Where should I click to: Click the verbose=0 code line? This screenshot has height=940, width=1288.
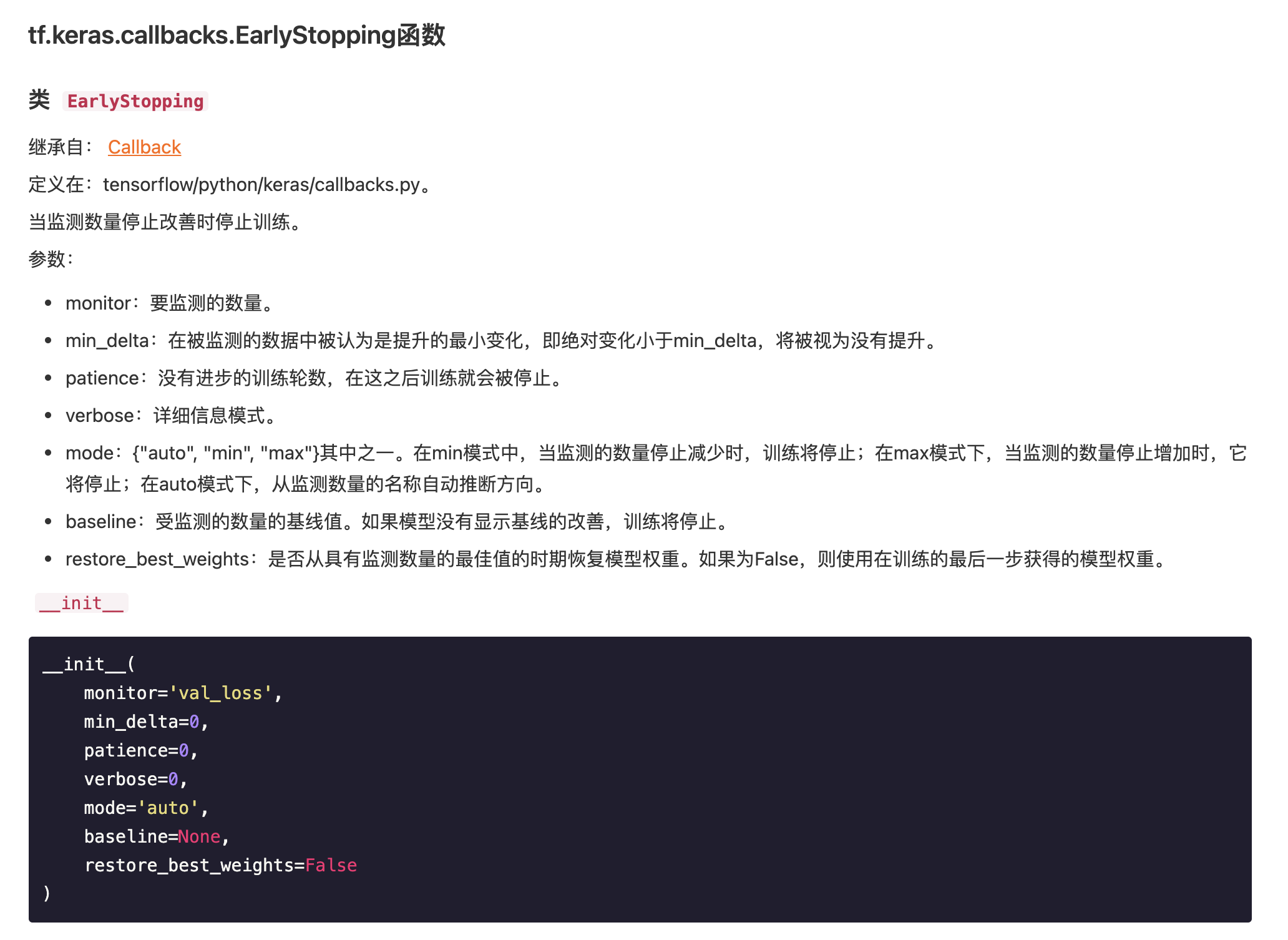pos(136,779)
